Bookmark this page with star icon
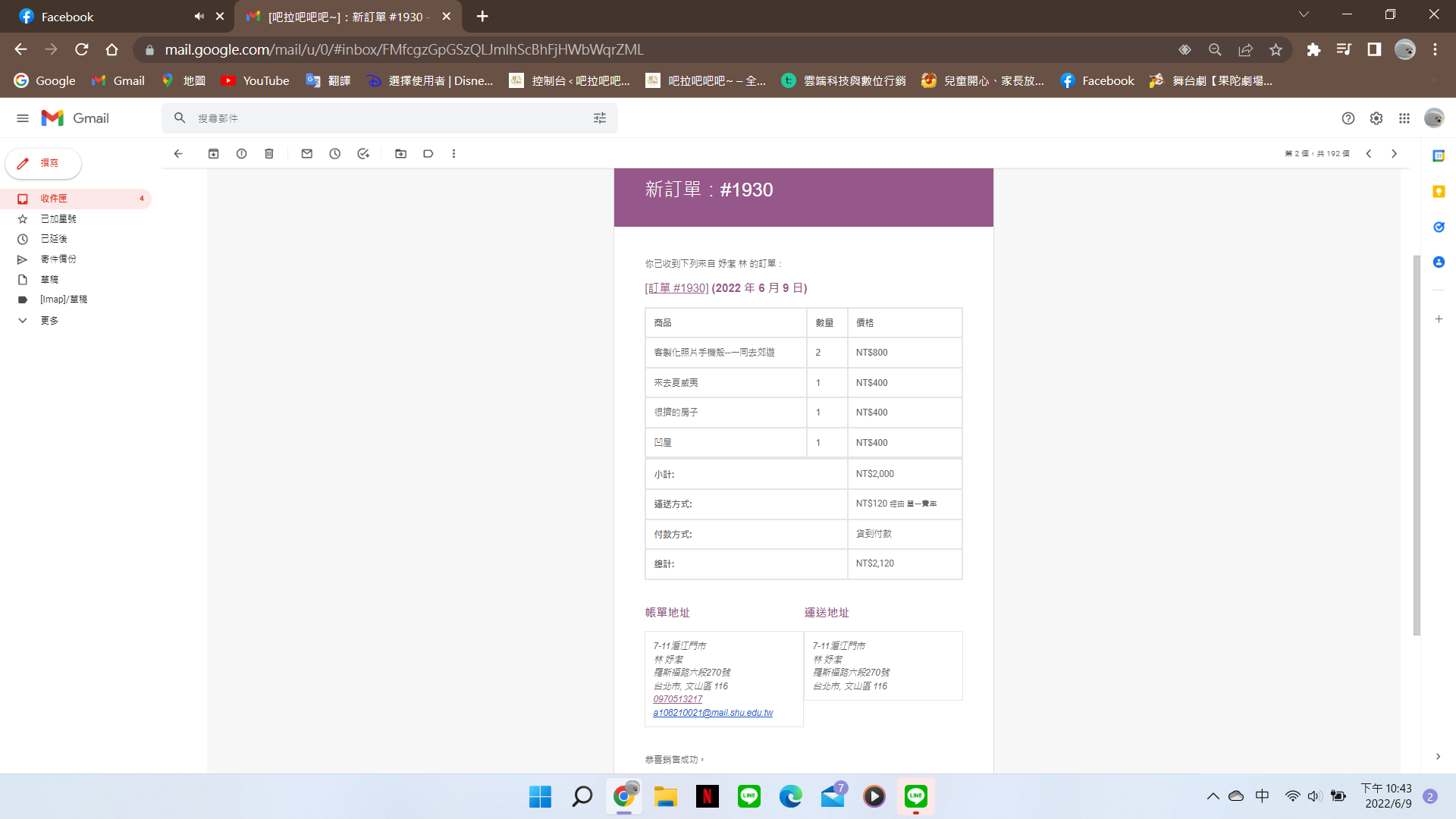Viewport: 1456px width, 819px height. tap(1276, 50)
